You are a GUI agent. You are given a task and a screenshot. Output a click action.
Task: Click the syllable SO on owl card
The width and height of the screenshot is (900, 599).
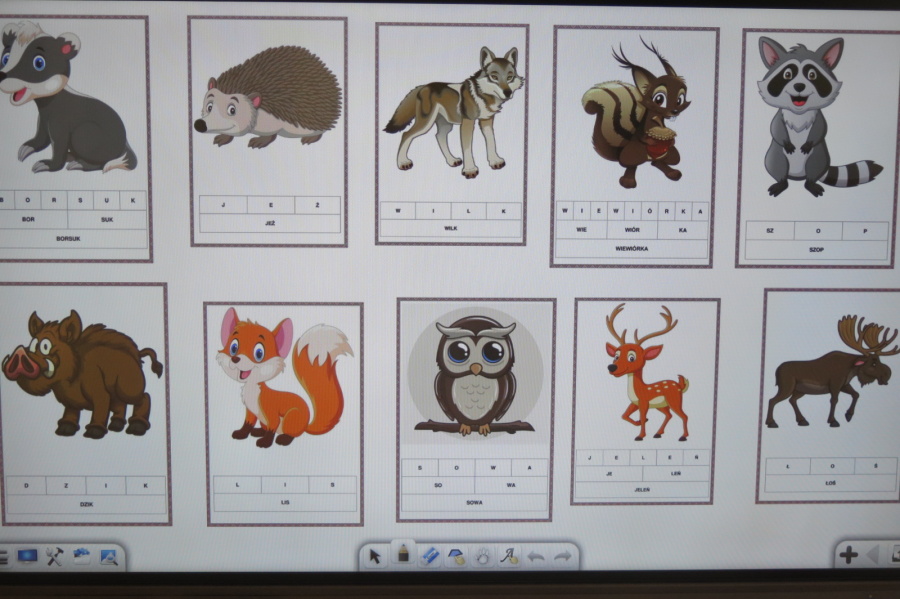pyautogui.click(x=438, y=485)
